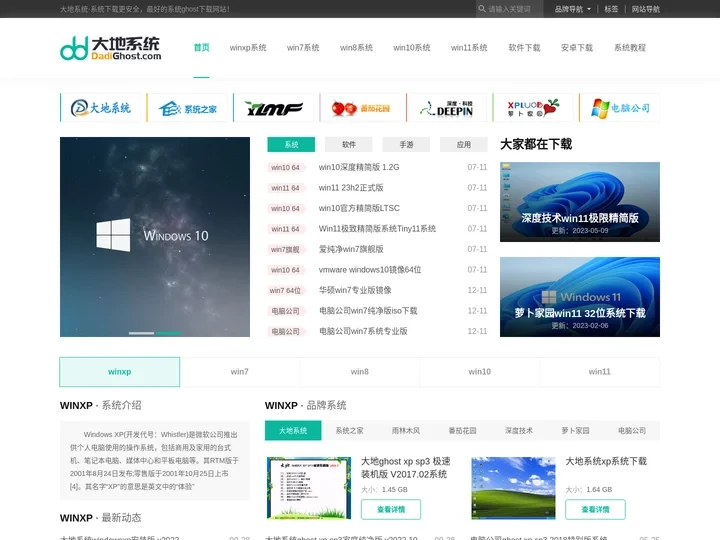Screen dimensions: 720x540
Task: Select 雨林木风 brand tab under WINXP
Action: [406, 431]
